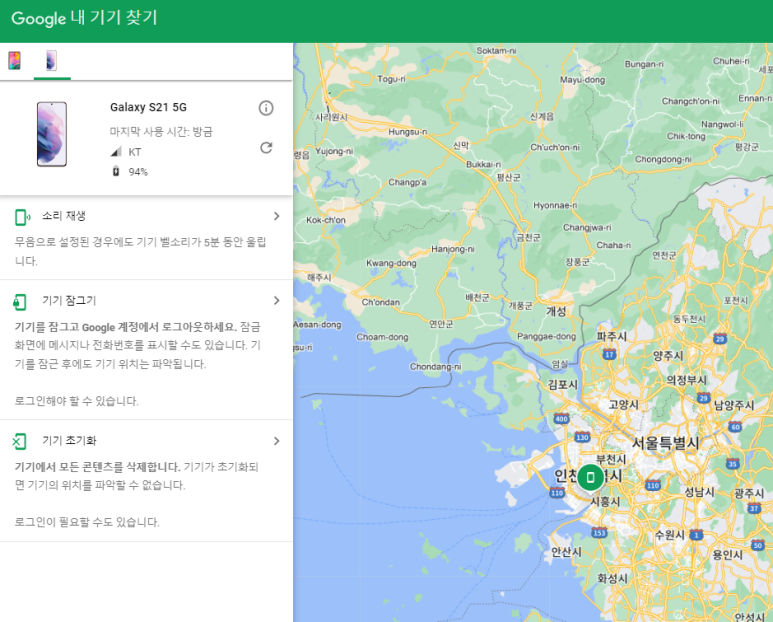Click route 50 highway shield on map
The image size is (773, 622).
(758, 545)
